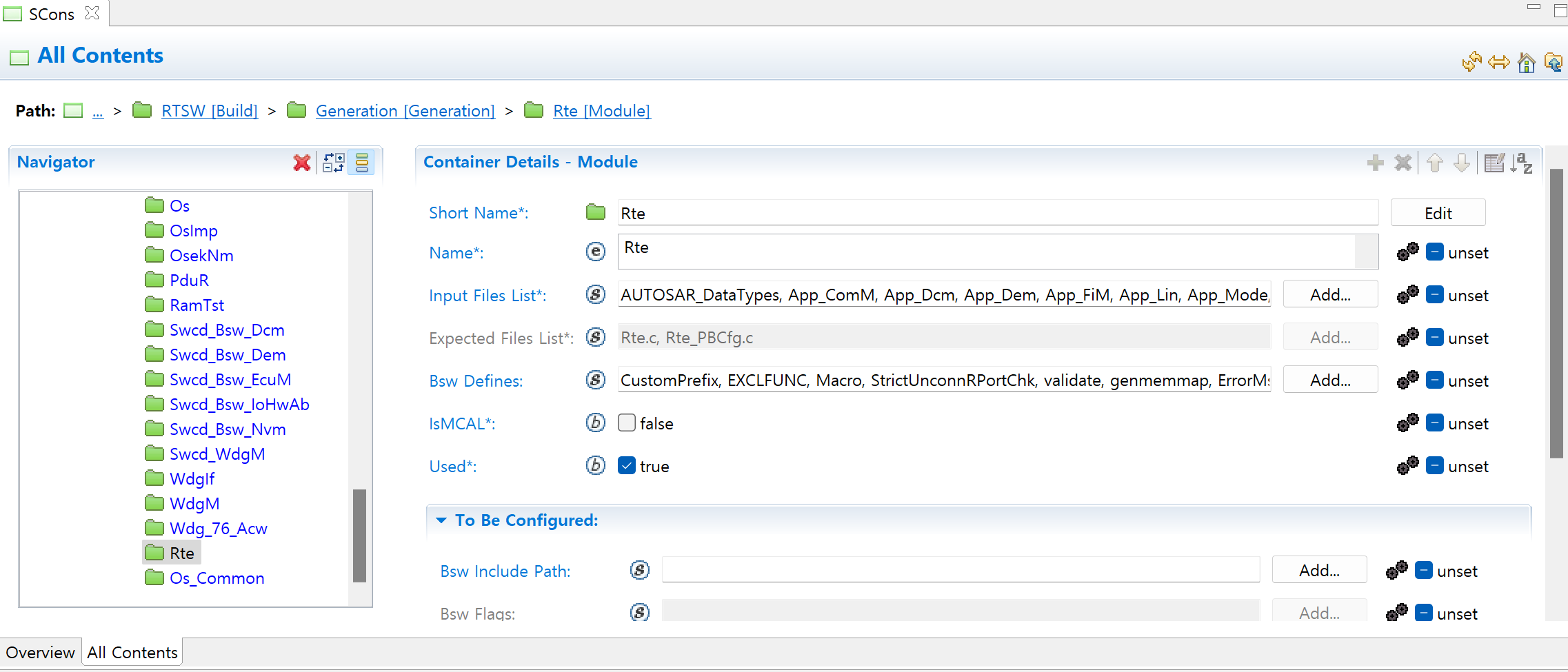Screen dimensions: 1568x672
Task: Toggle the unset box in the Name row
Action: [x=1435, y=252]
